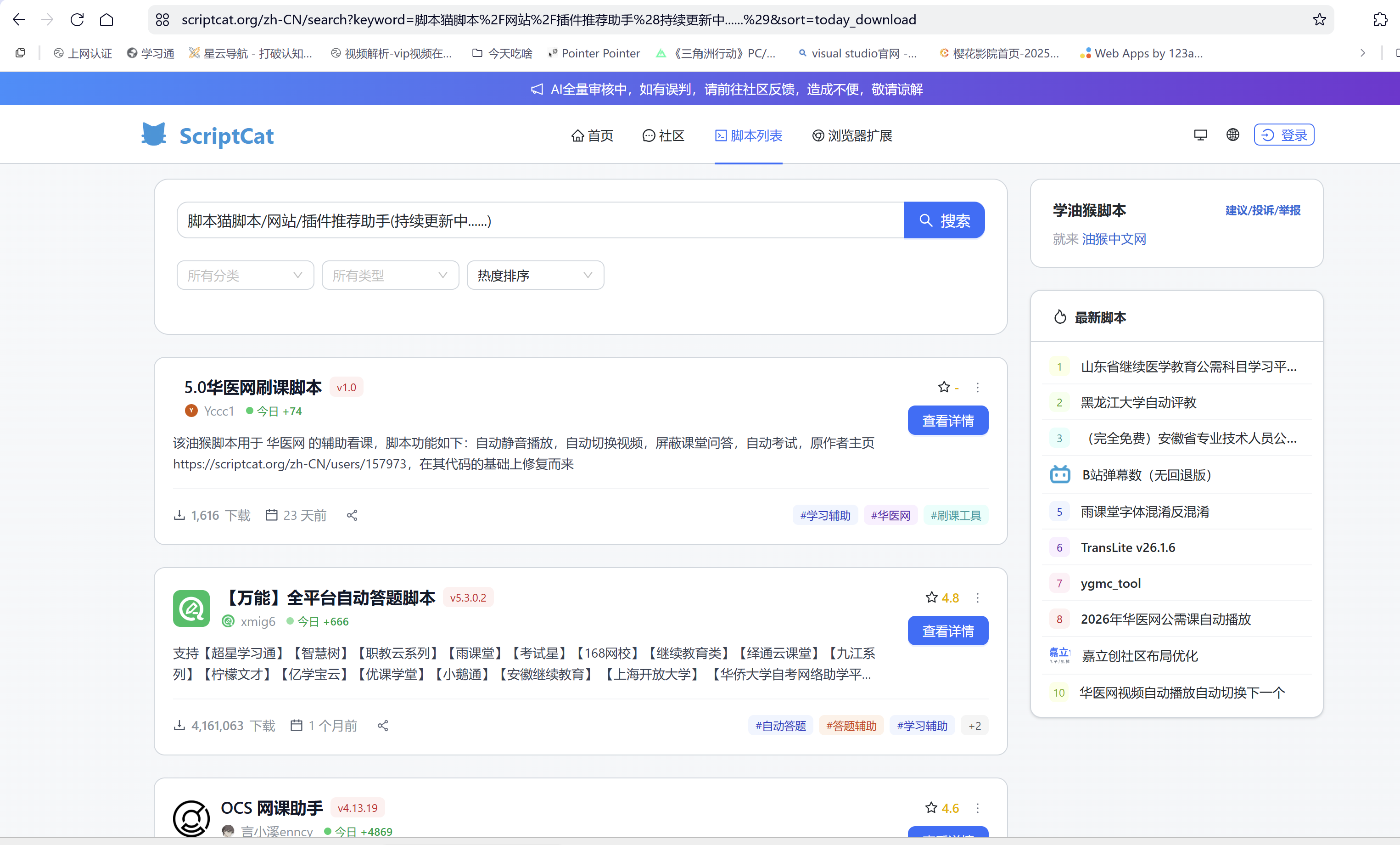Reload the page with the refresh icon
The height and width of the screenshot is (845, 1400).
(x=77, y=20)
